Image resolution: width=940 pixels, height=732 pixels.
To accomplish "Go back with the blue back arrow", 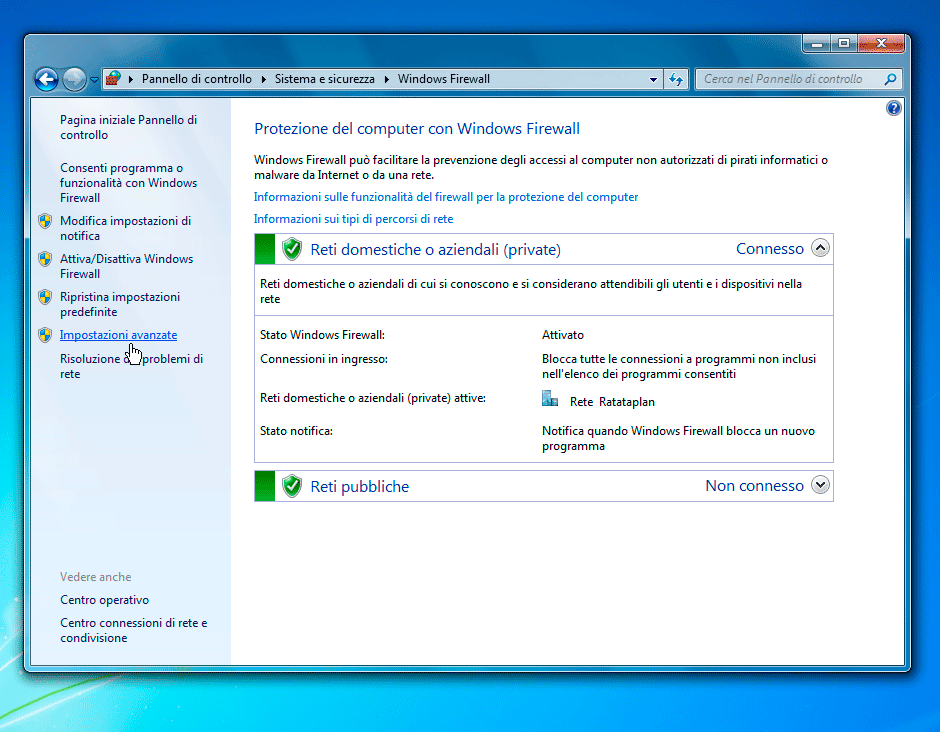I will [x=46, y=79].
